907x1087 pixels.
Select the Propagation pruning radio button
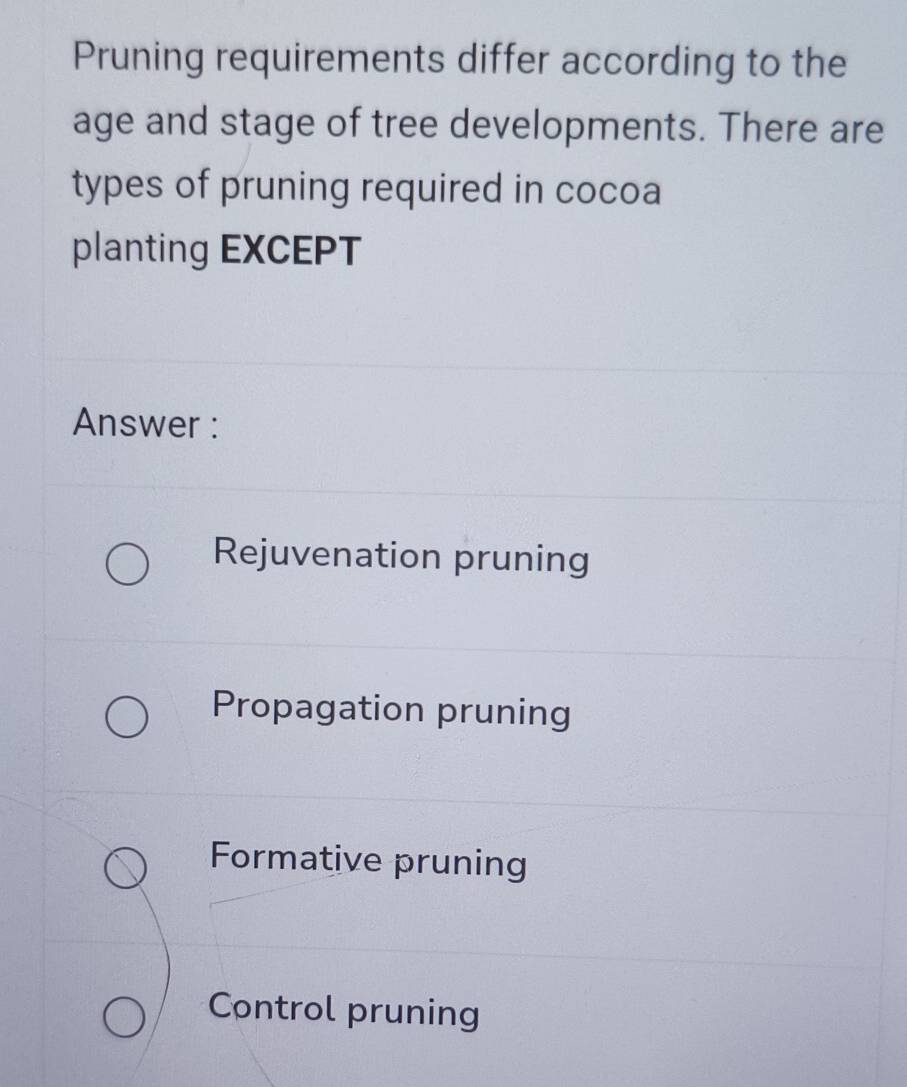[126, 716]
